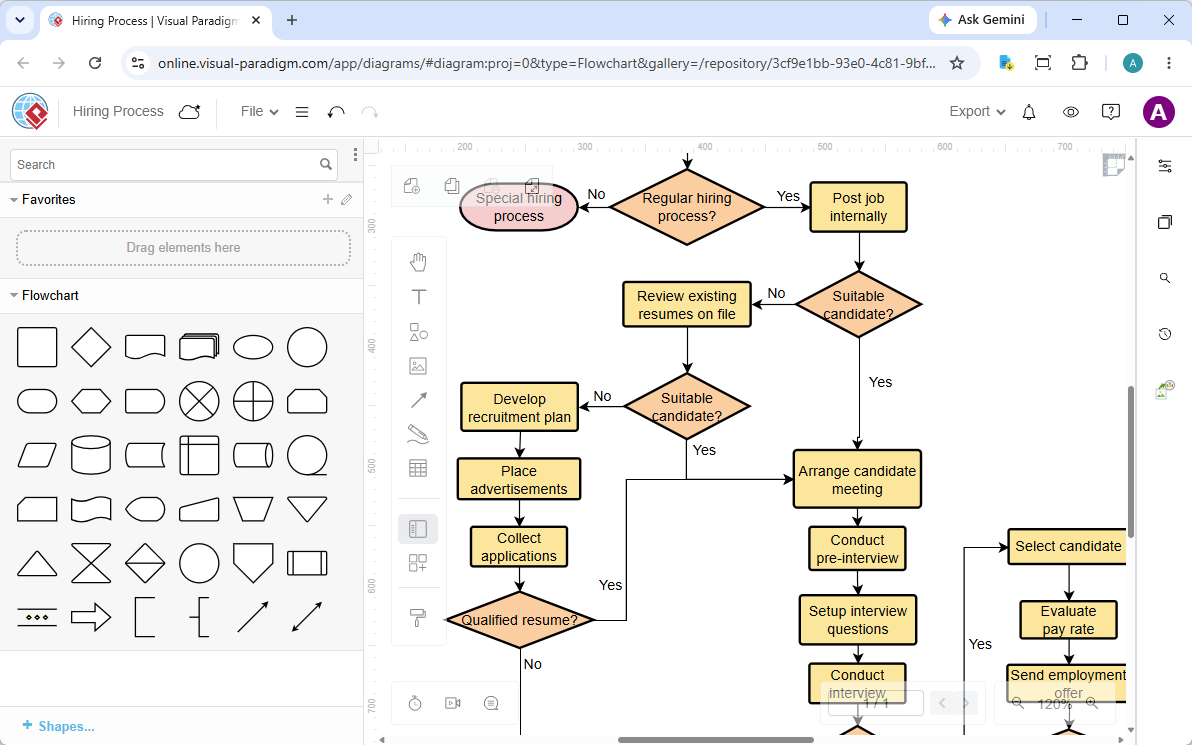The height and width of the screenshot is (745, 1192).
Task: Toggle the shape palette panel button
Action: [x=418, y=529]
